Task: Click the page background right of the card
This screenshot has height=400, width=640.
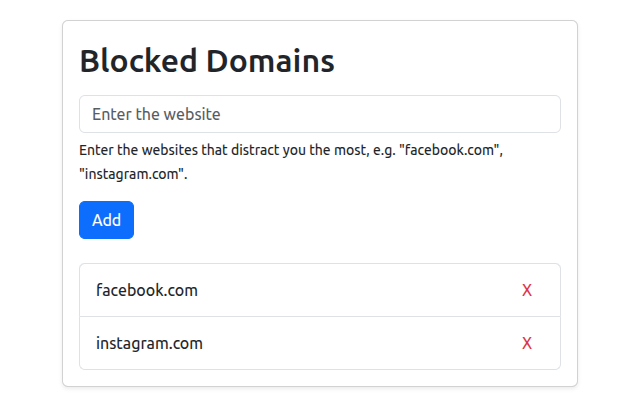Action: point(608,200)
